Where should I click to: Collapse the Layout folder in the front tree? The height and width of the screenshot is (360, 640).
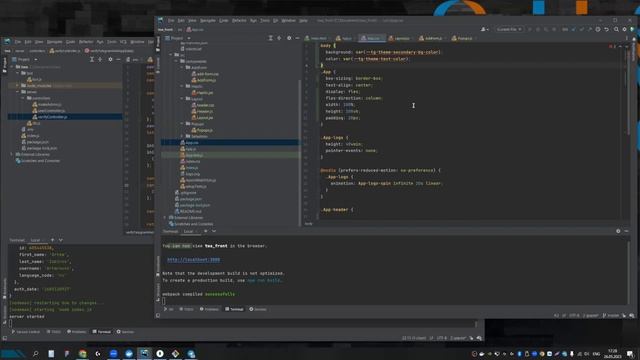point(182,99)
